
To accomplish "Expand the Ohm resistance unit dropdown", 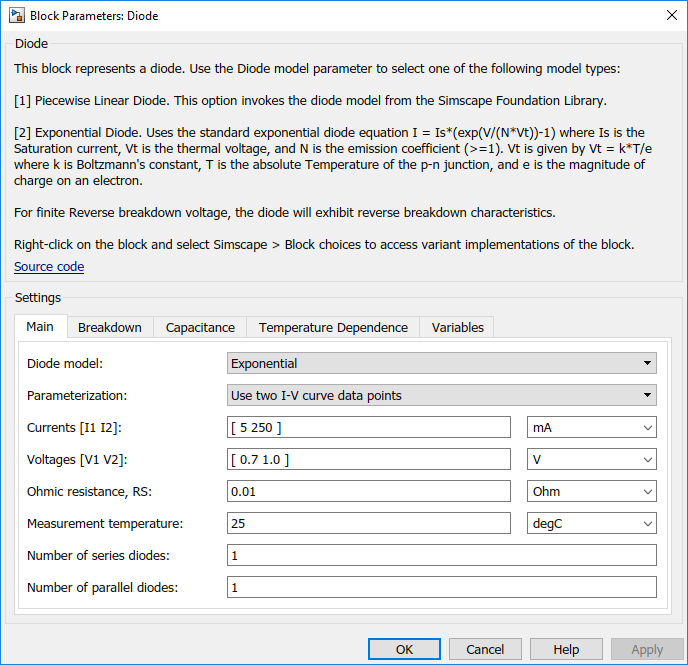I will coord(591,491).
